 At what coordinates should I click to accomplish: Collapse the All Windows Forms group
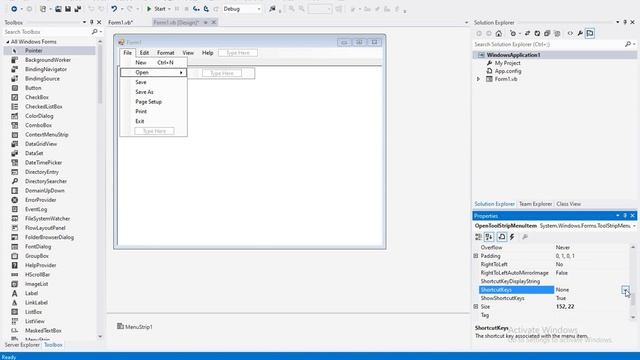coord(7,42)
